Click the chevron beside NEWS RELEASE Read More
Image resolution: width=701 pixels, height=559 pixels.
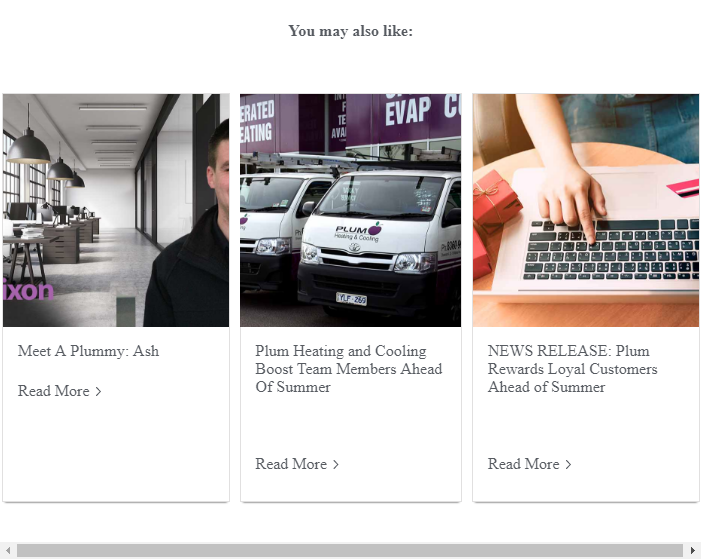pos(568,465)
